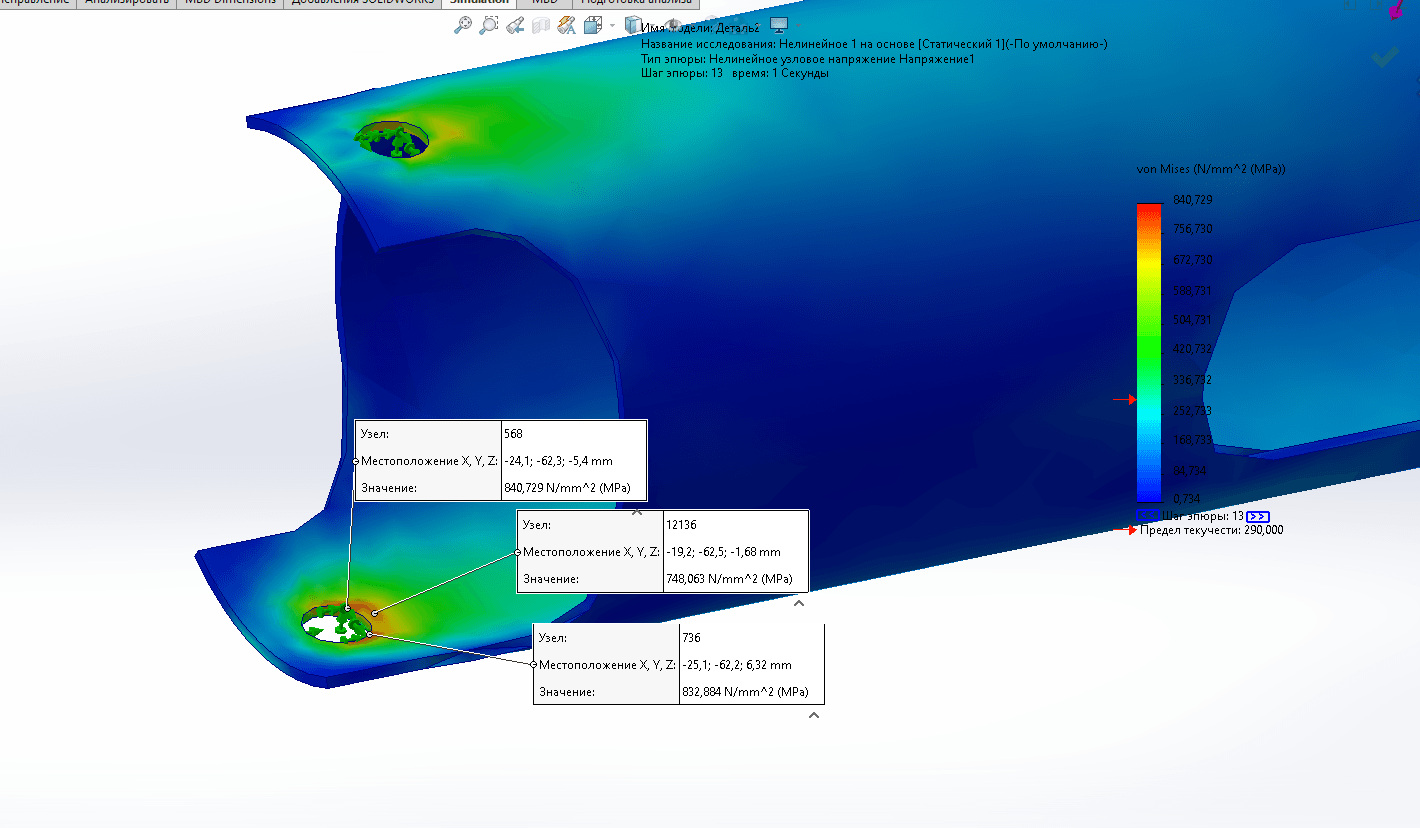
Task: Activate the Zoom to Area tool
Action: pyautogui.click(x=489, y=26)
